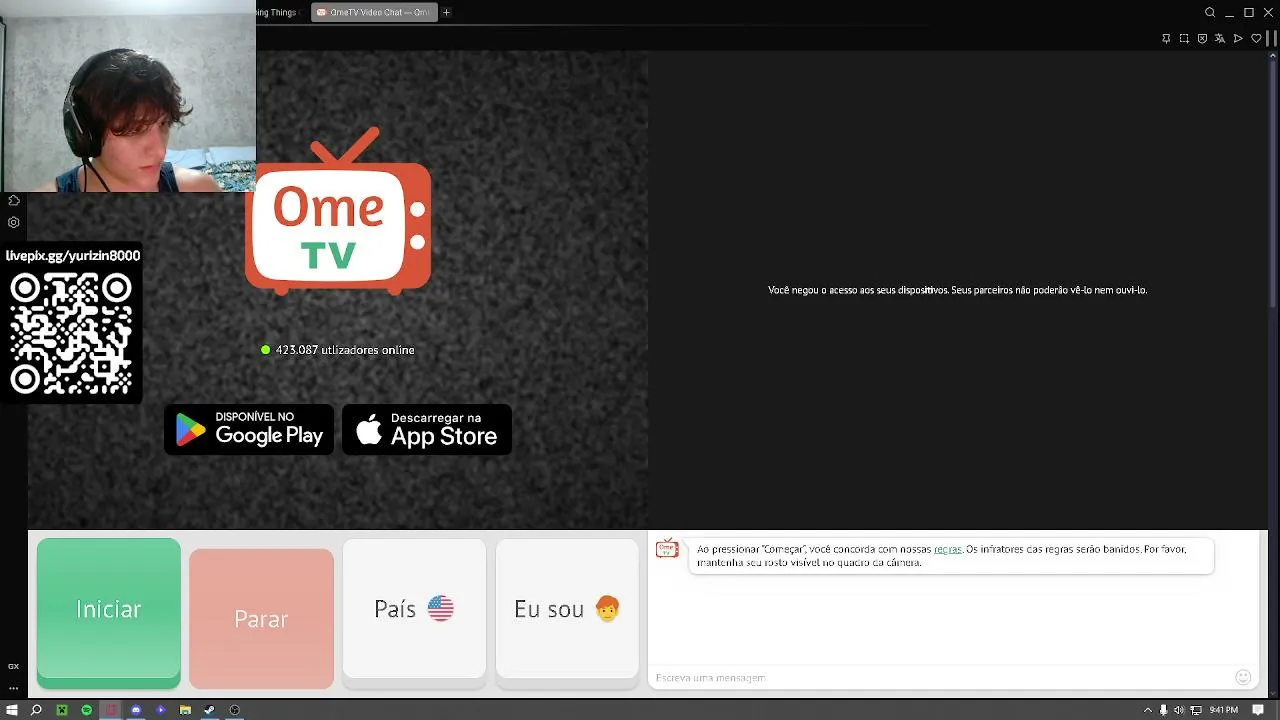The image size is (1280, 720).
Task: Click the sidebar icon above the gear
Action: pyautogui.click(x=13, y=200)
